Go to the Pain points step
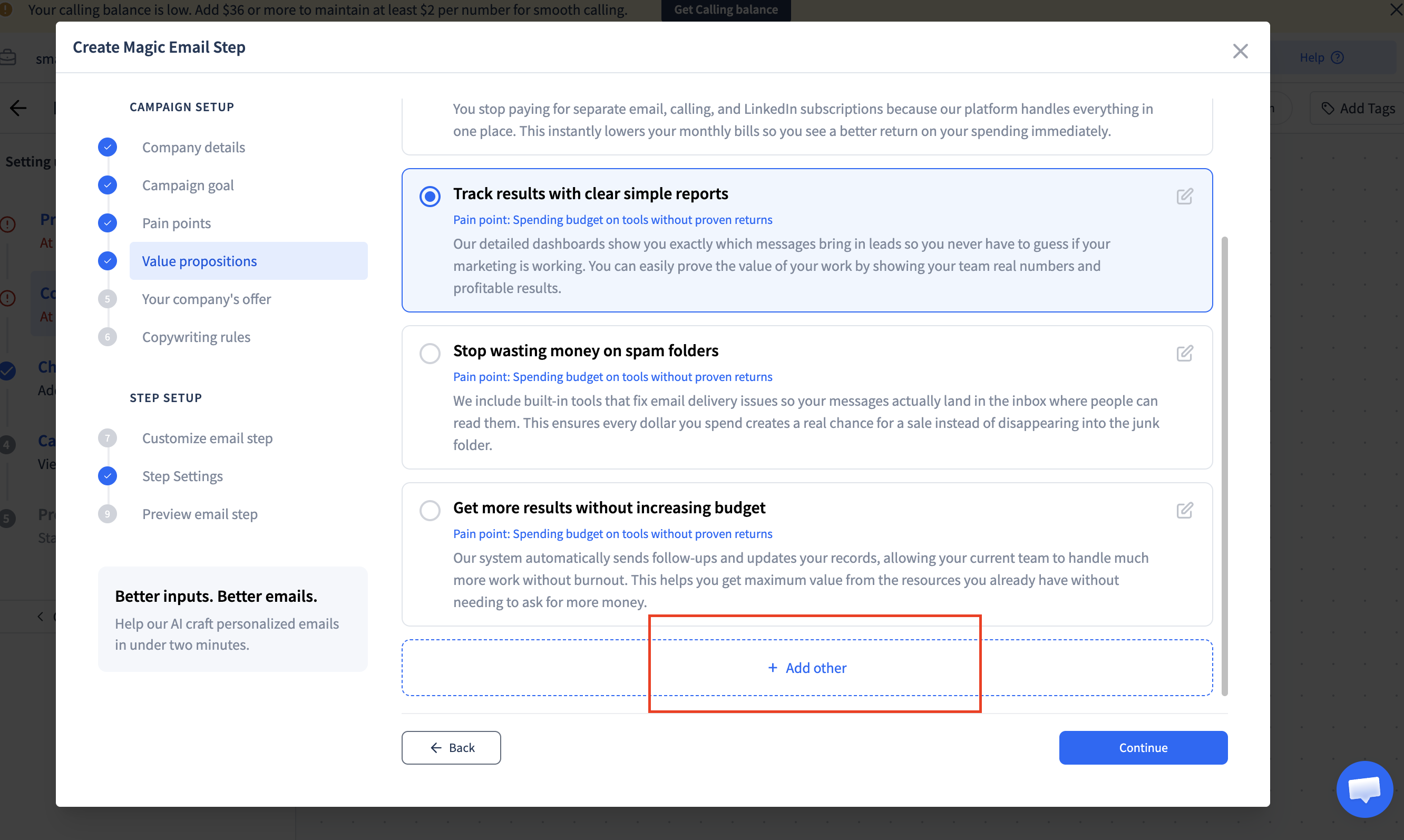The width and height of the screenshot is (1404, 840). 176,223
